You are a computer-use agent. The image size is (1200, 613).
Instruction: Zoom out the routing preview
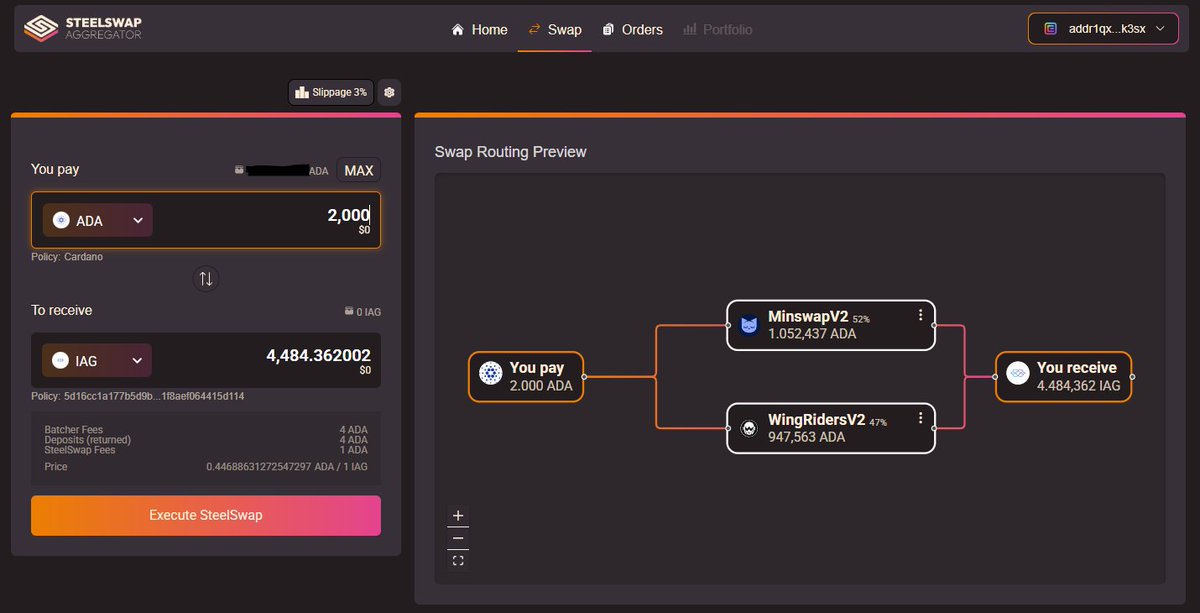click(x=458, y=538)
